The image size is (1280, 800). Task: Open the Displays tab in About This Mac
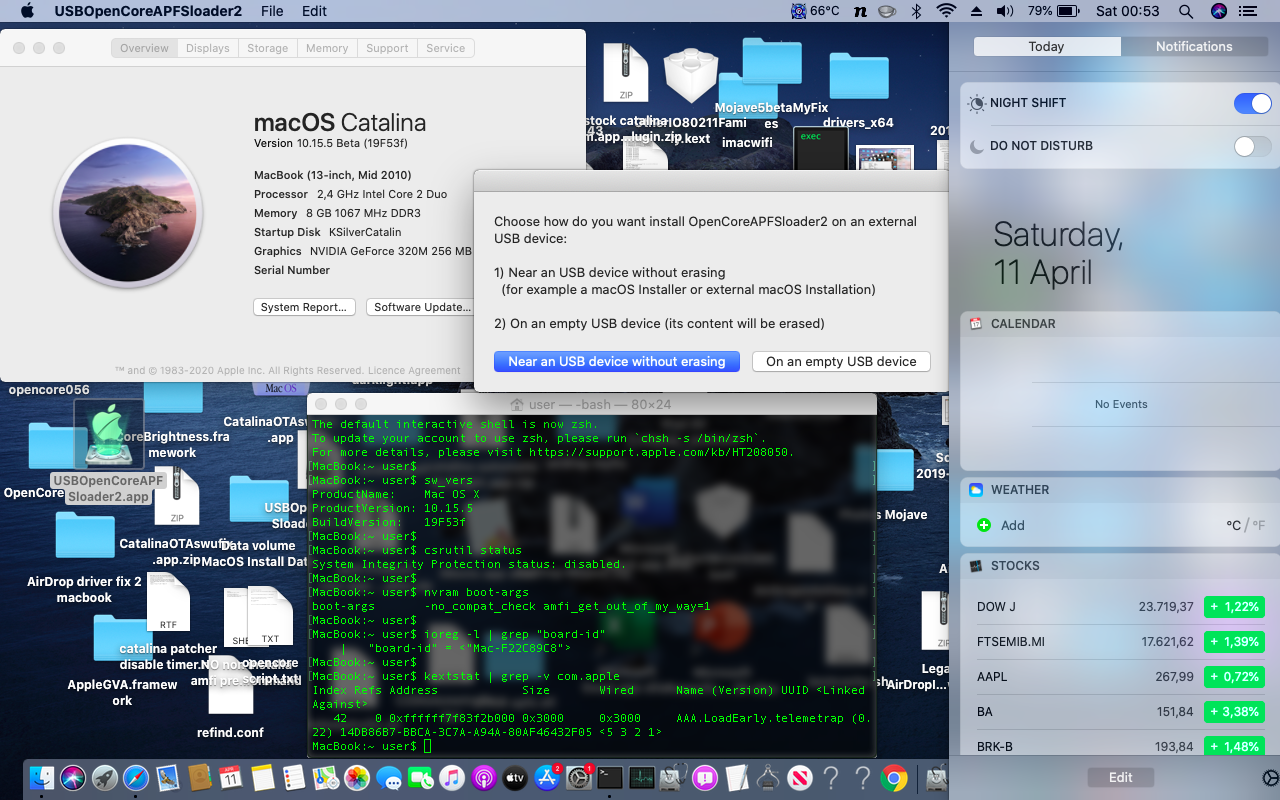point(208,48)
